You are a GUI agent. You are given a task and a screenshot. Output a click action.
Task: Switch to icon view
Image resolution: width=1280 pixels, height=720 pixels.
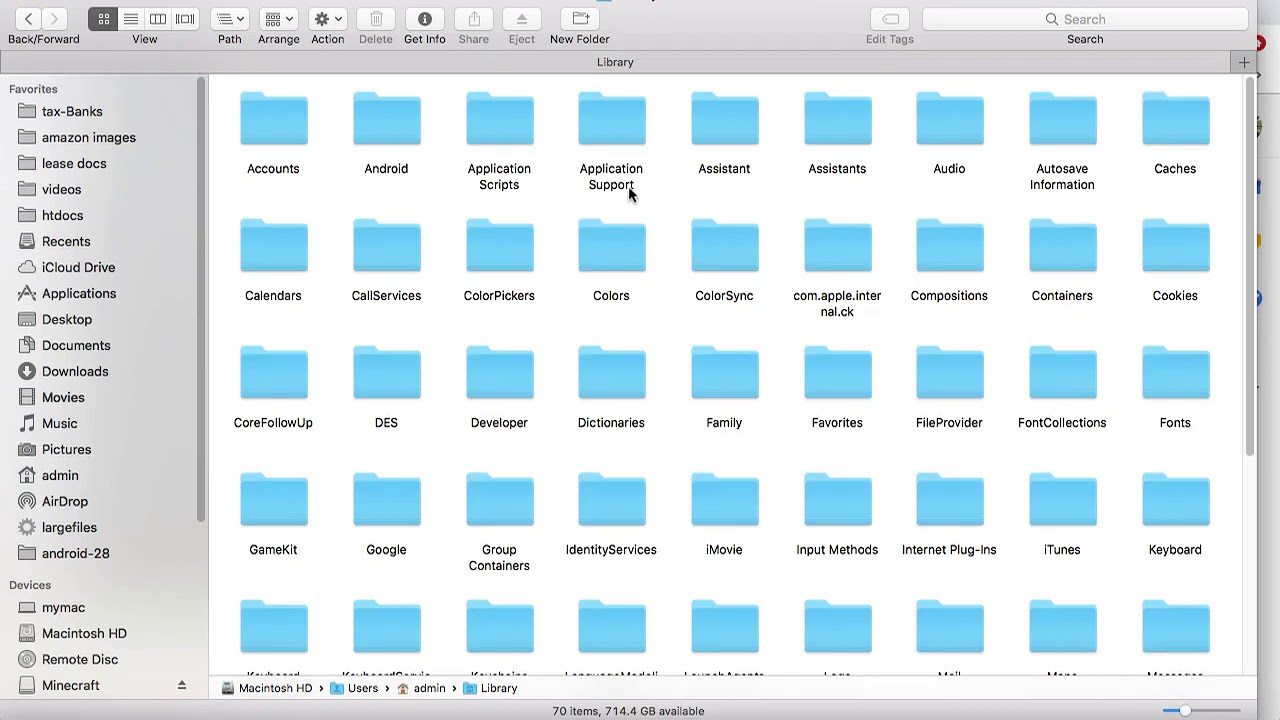(x=104, y=19)
